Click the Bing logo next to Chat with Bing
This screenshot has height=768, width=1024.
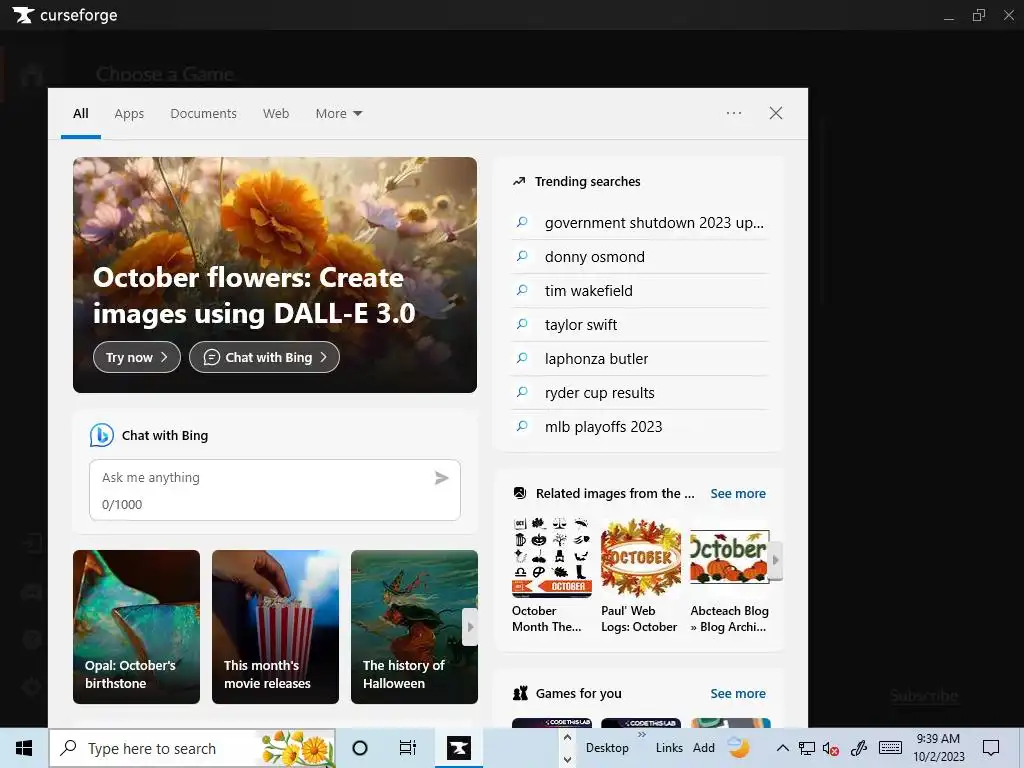coord(101,435)
